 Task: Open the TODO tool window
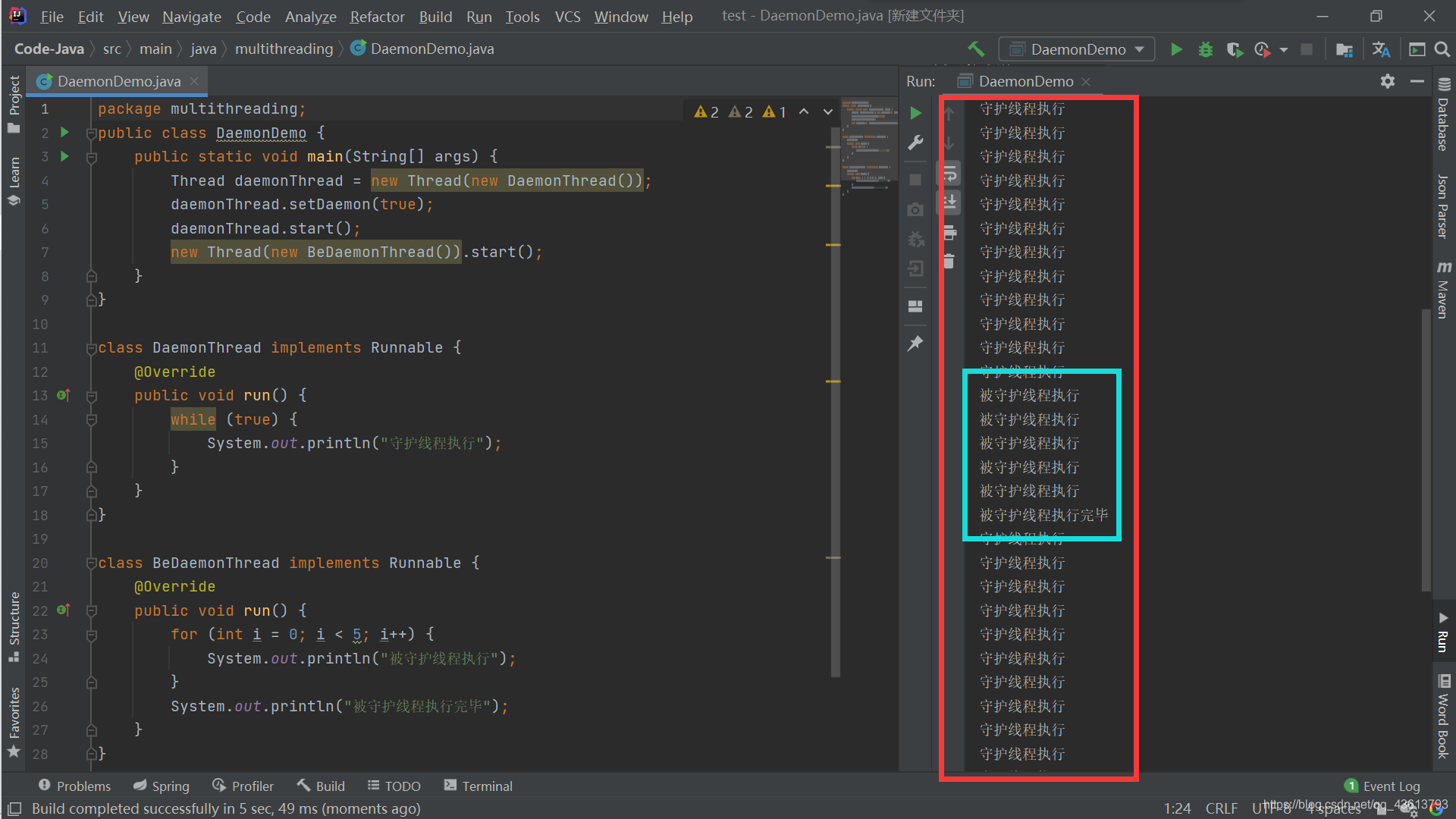tap(394, 786)
